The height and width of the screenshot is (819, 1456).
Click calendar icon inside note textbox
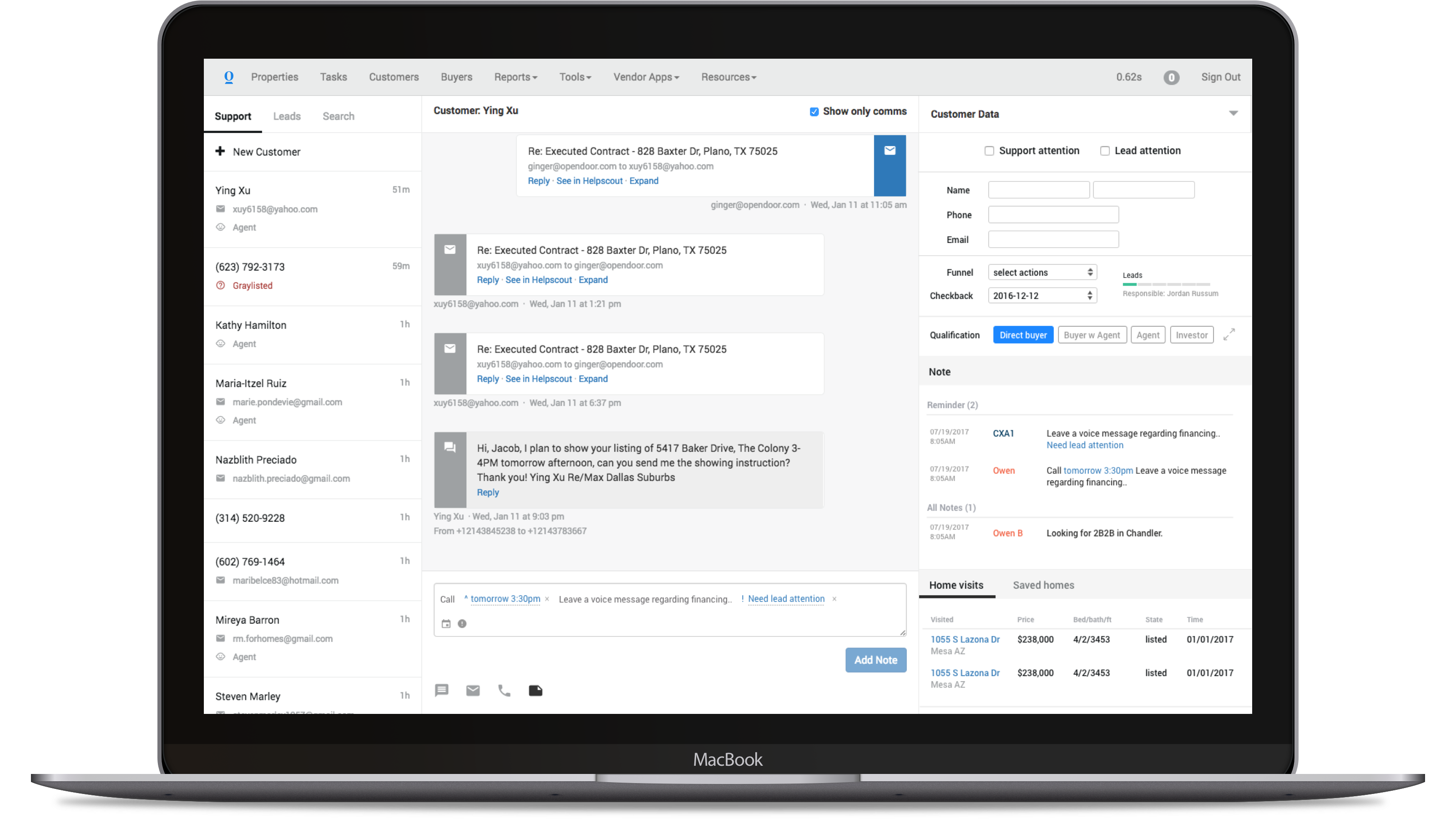coord(446,624)
